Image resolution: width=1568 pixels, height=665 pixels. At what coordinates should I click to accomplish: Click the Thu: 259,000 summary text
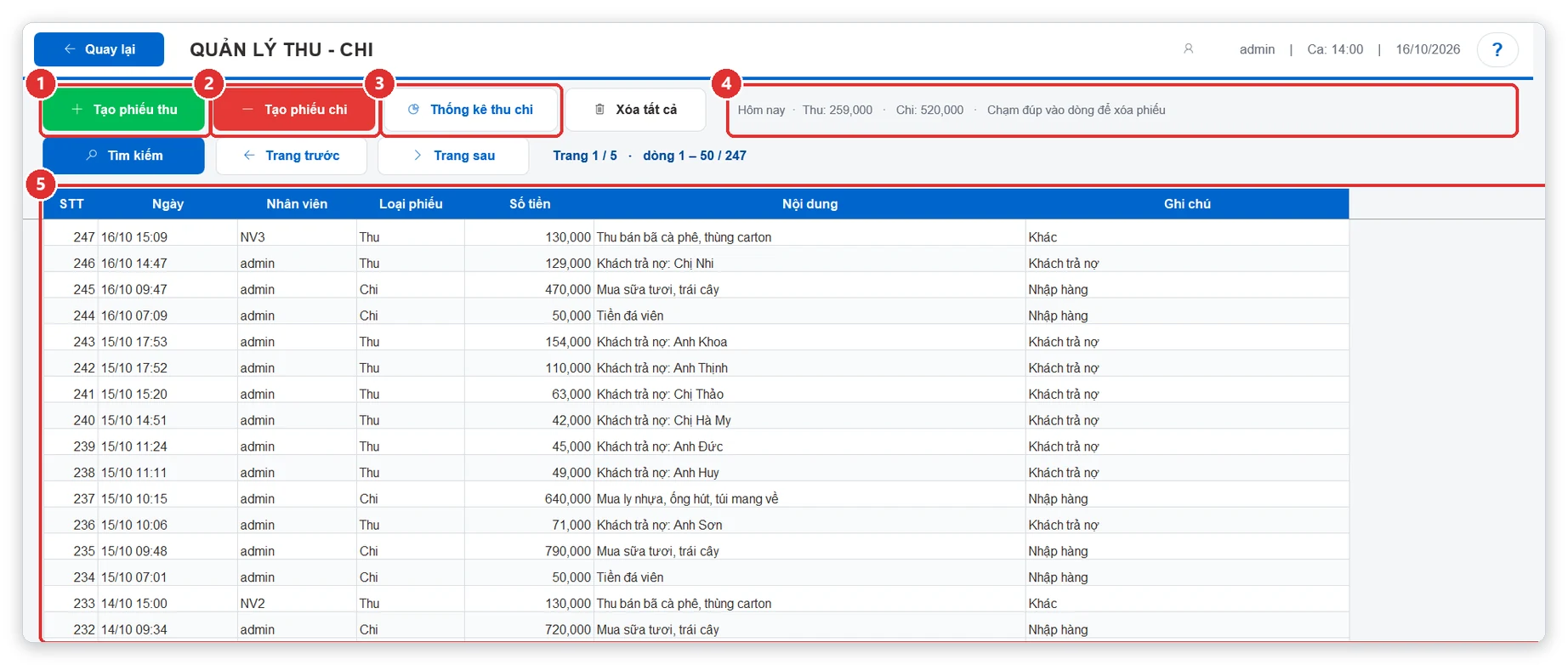[x=838, y=110]
